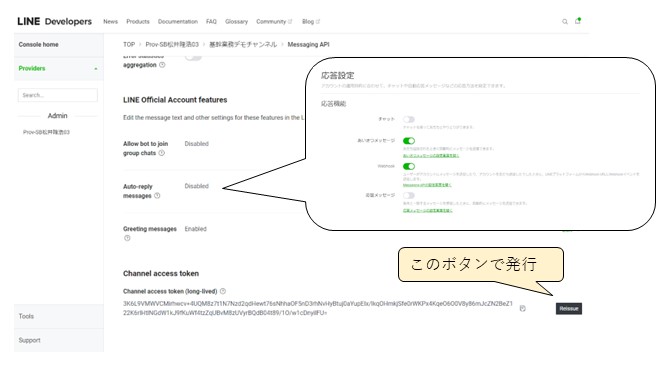The image size is (672, 378).
Task: Open the search icon in the header
Action: (x=565, y=22)
